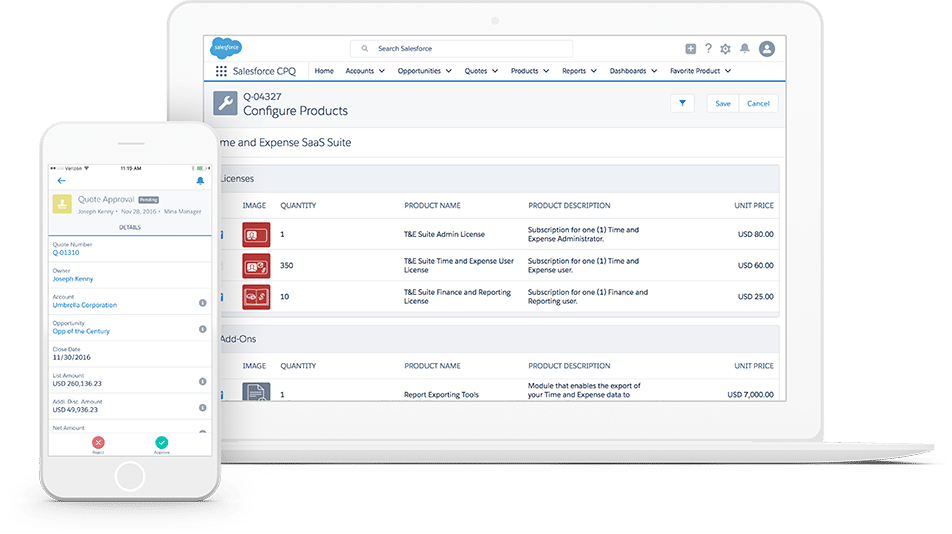Image resolution: width=952 pixels, height=534 pixels.
Task: Open notifications bell in the laptop header
Action: point(744,49)
